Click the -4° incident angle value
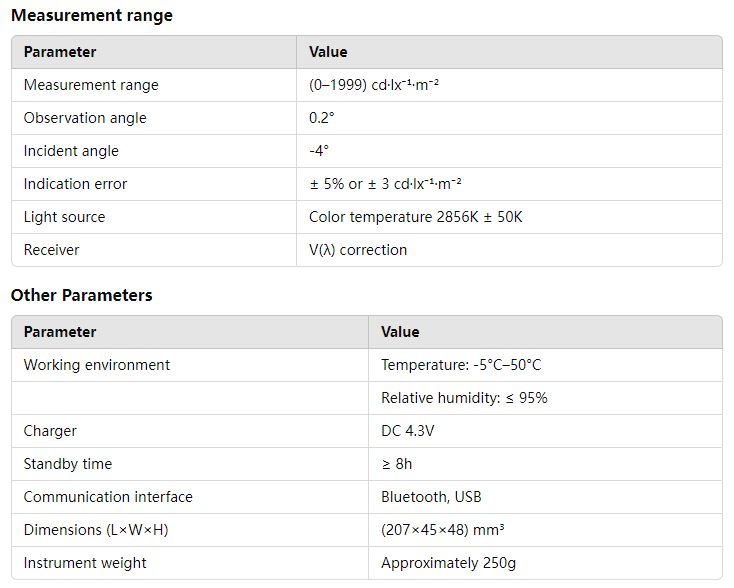 [x=319, y=151]
